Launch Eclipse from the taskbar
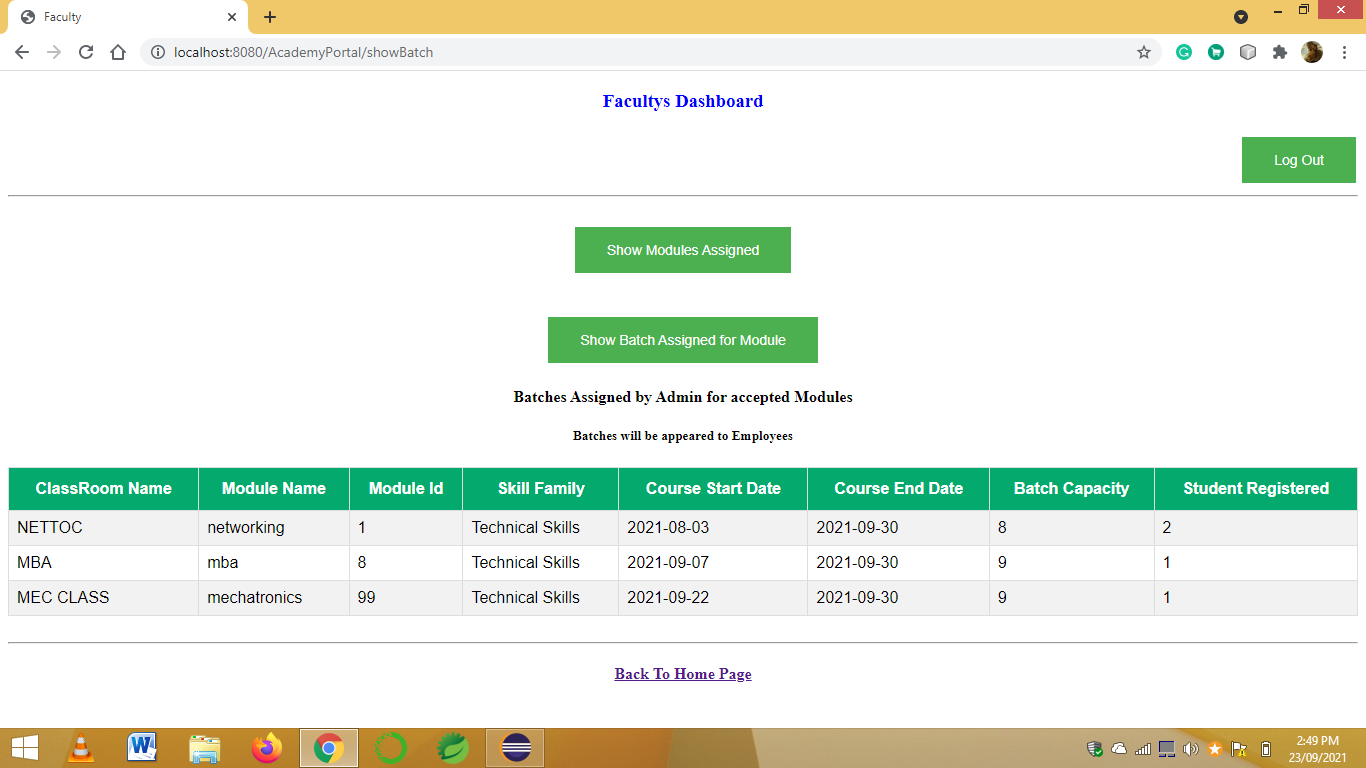 pos(514,747)
